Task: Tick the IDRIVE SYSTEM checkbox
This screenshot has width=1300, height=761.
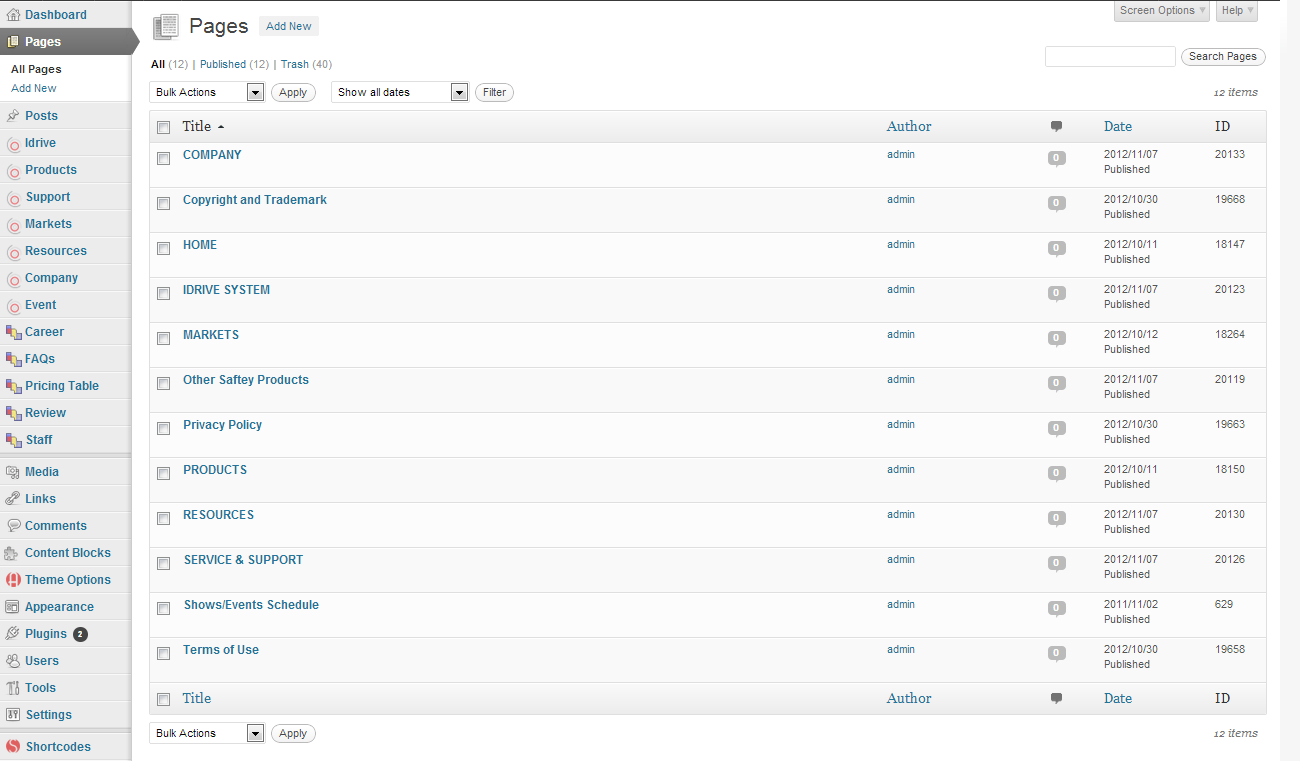Action: click(x=163, y=293)
